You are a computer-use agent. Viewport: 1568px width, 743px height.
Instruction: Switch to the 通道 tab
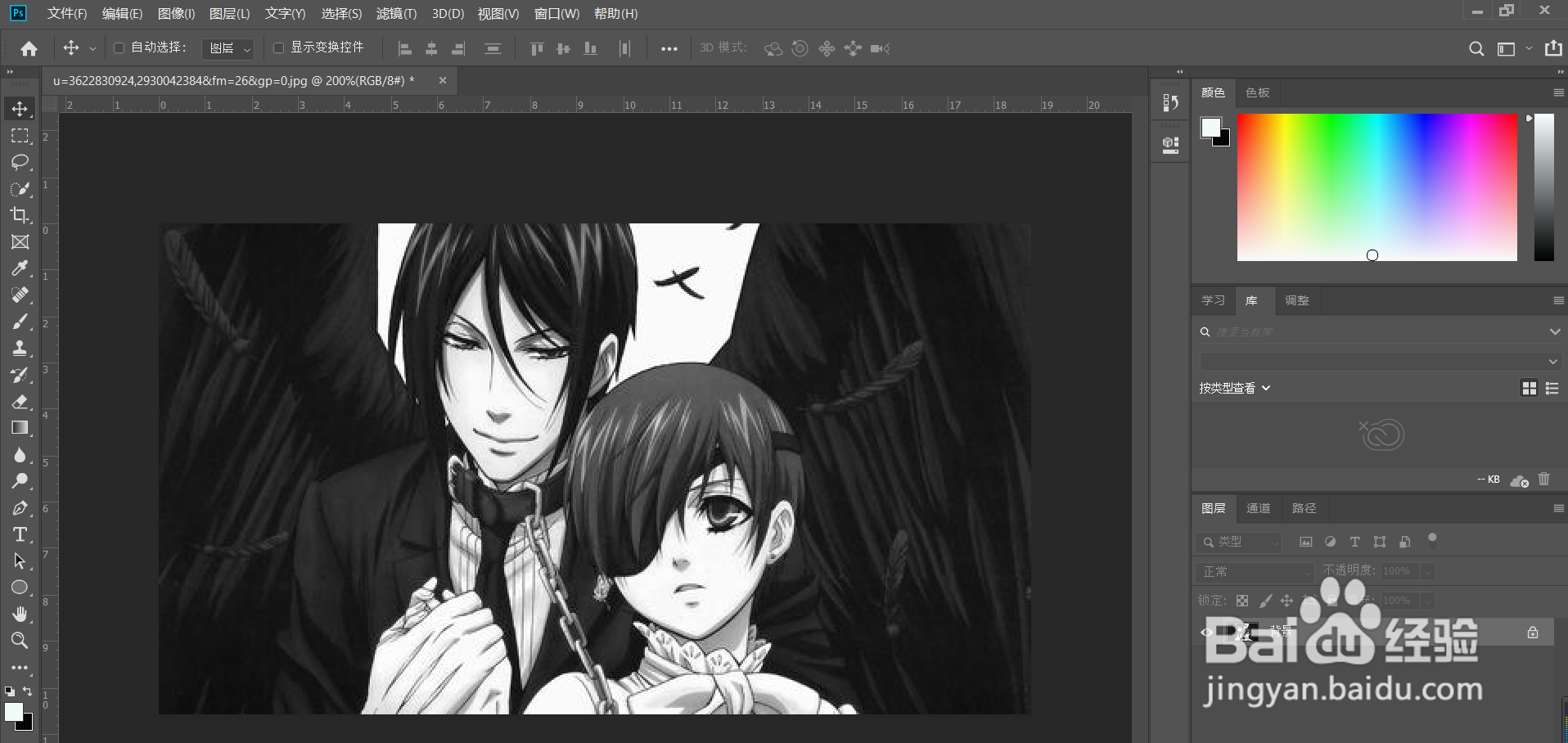1258,508
